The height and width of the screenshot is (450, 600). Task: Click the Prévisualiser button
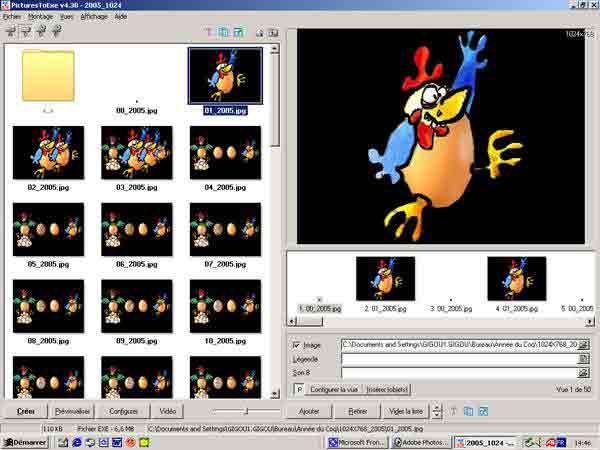(x=72, y=411)
